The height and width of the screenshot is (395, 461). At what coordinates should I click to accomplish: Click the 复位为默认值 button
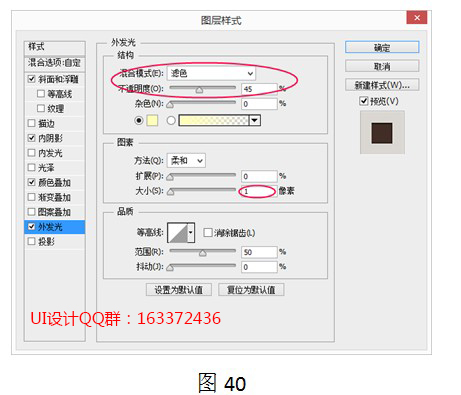[251, 290]
